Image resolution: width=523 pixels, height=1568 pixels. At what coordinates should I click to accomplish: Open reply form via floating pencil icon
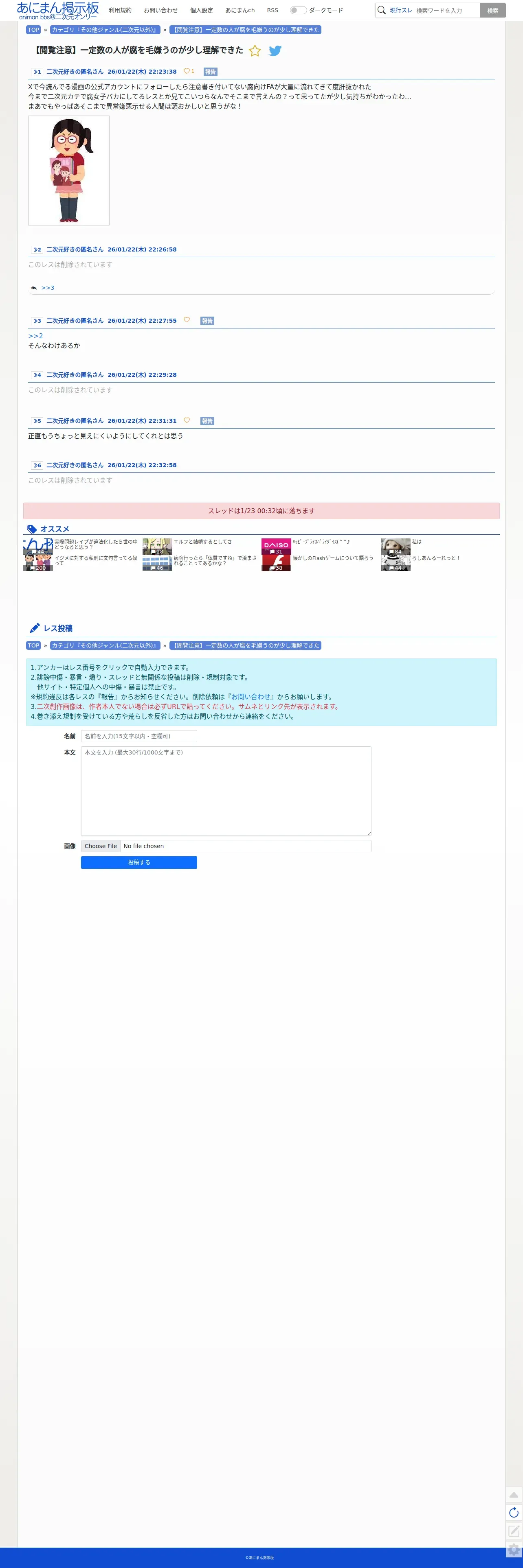pyautogui.click(x=514, y=1531)
